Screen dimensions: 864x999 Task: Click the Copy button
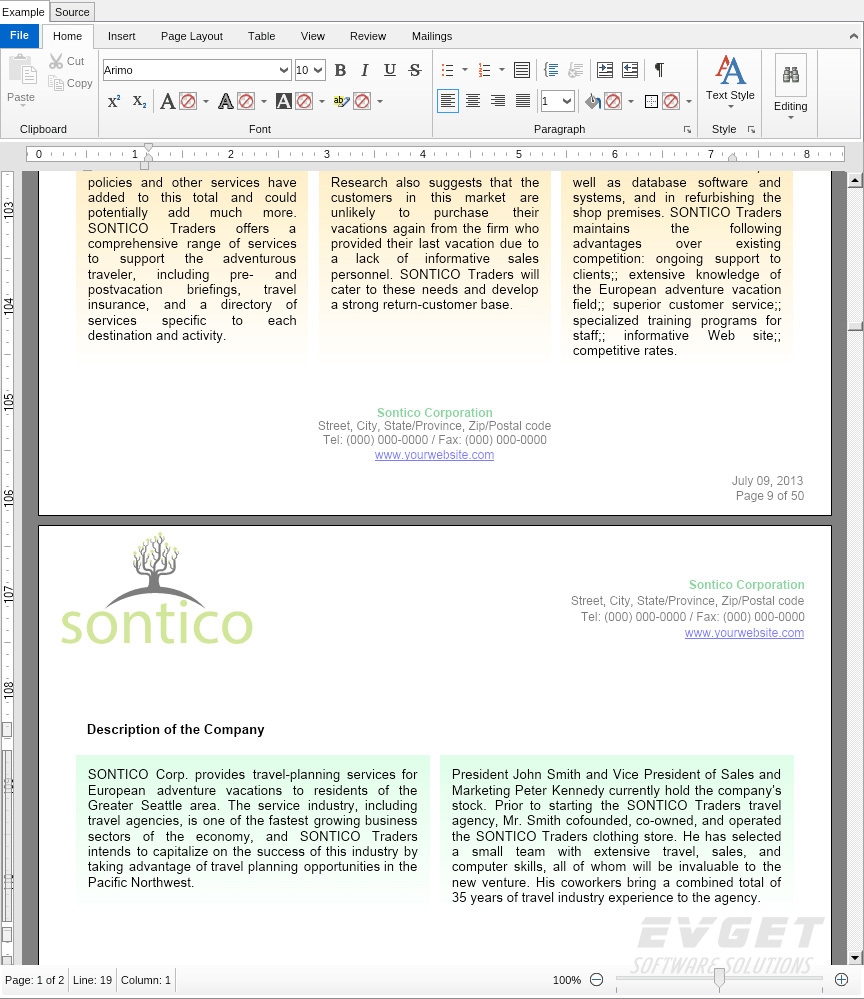pos(70,83)
